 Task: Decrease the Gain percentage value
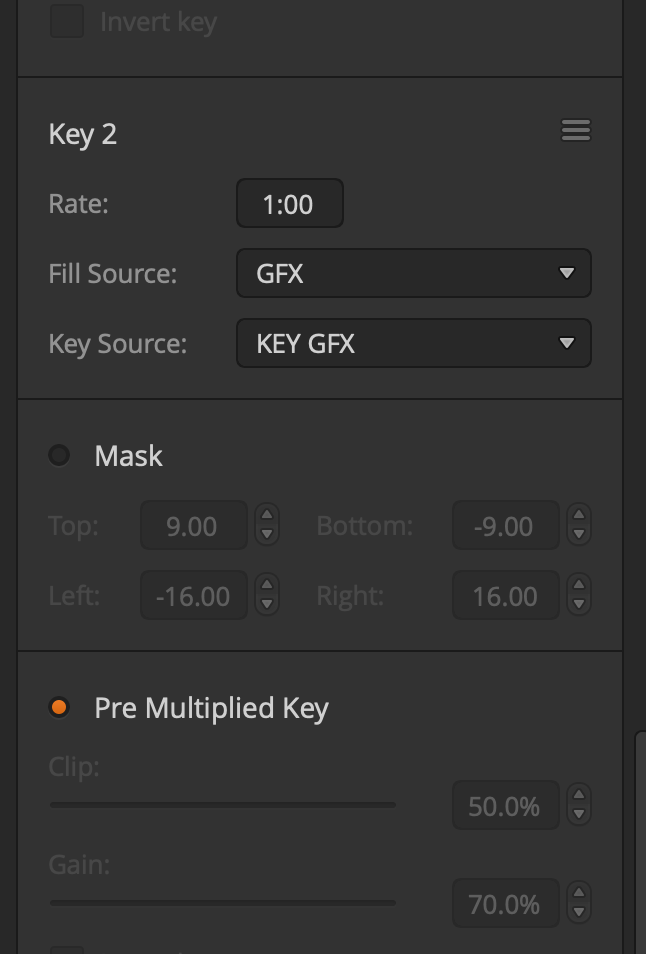tap(579, 913)
